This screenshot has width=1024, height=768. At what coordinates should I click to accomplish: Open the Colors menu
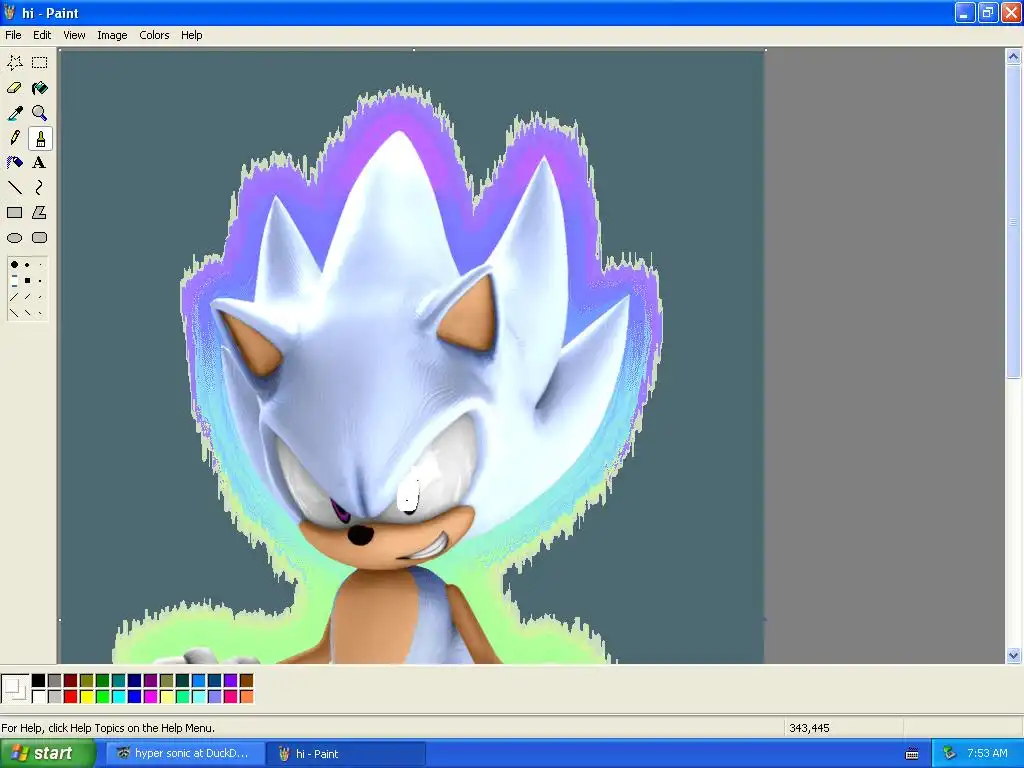click(154, 35)
